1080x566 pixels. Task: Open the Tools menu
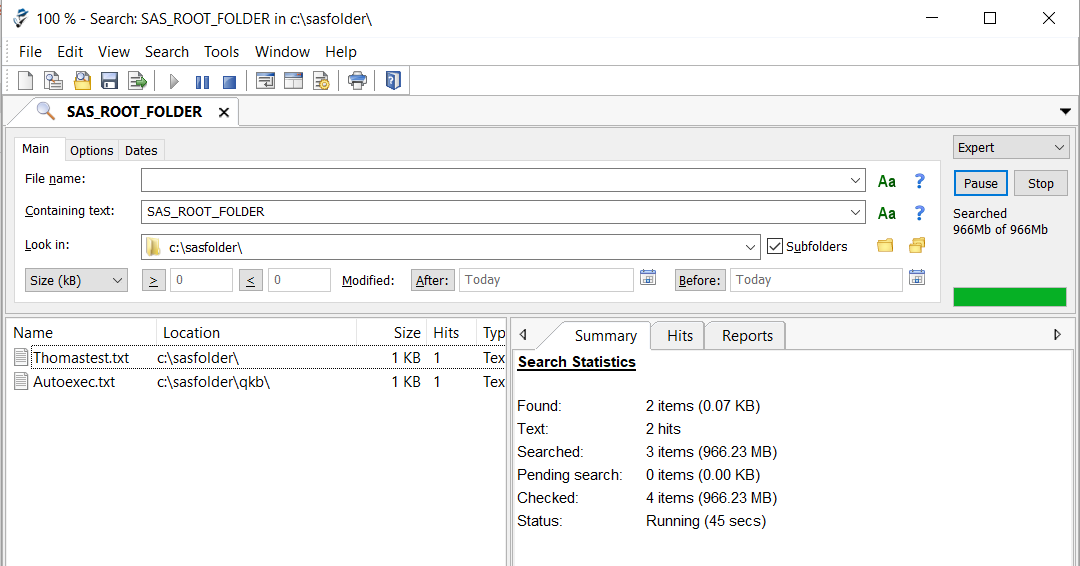[x=221, y=52]
